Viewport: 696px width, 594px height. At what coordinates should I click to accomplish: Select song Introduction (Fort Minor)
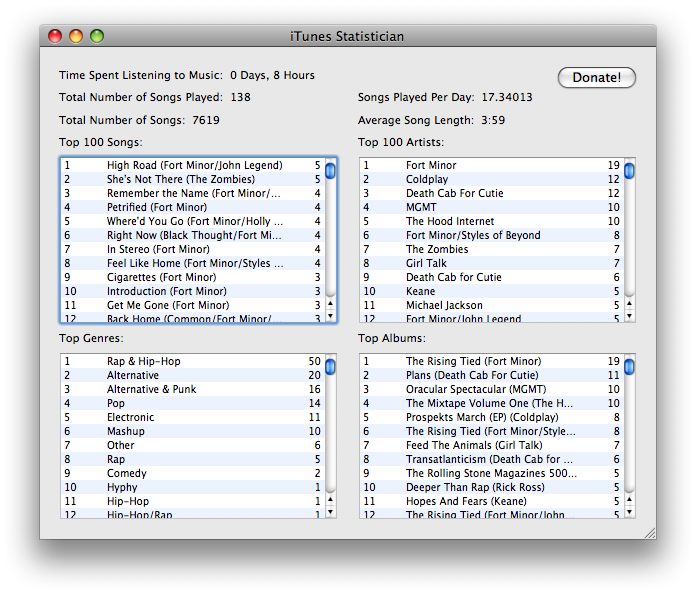193,291
